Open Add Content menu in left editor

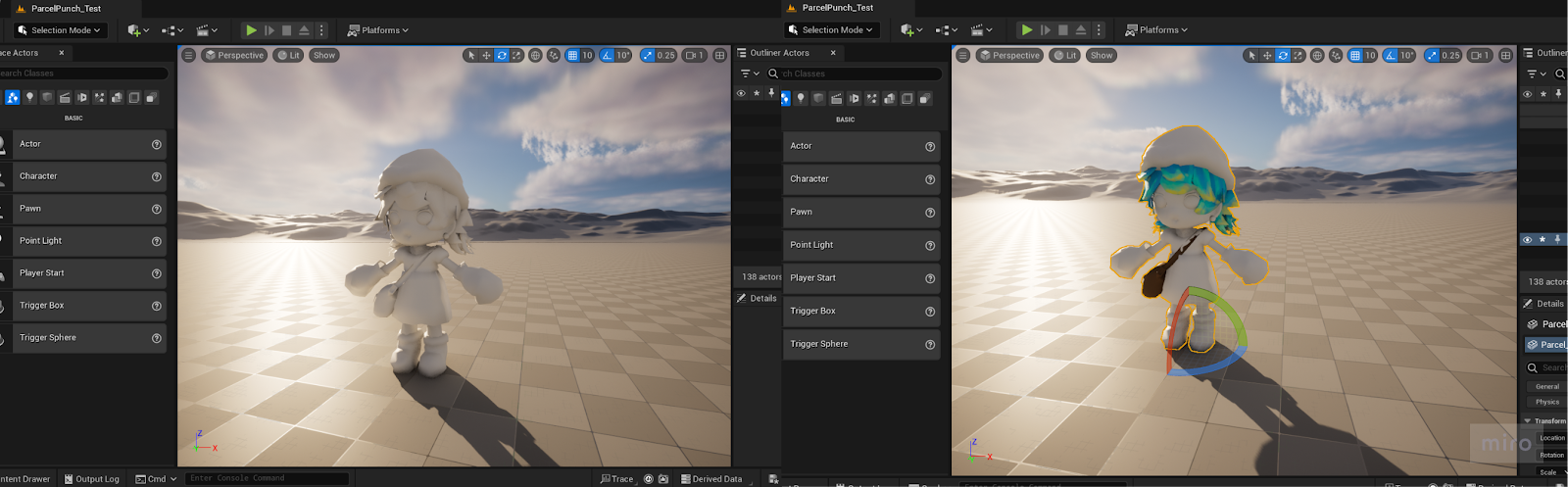tap(138, 30)
